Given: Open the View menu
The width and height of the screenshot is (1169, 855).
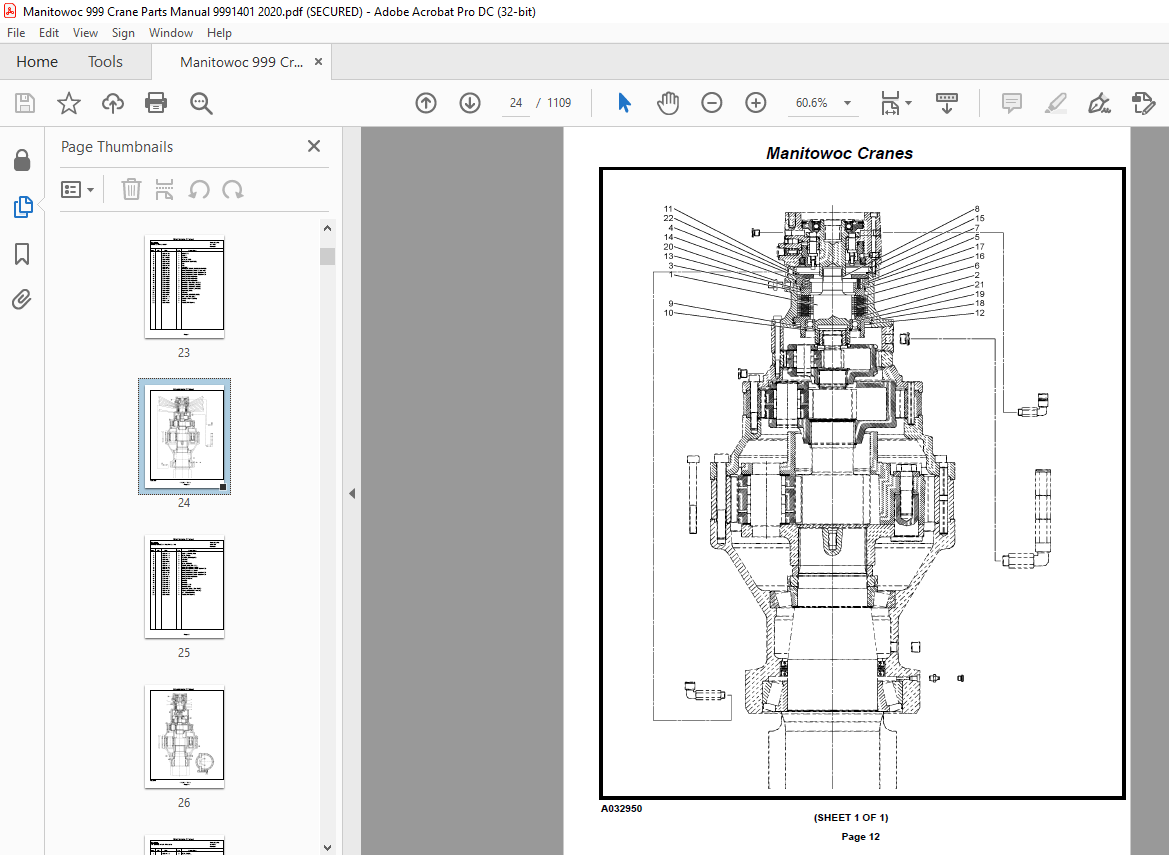Looking at the screenshot, I should 85,33.
